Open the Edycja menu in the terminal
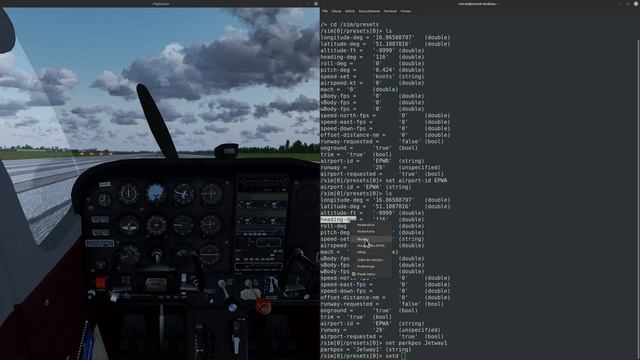The image size is (640, 360). coord(336,11)
